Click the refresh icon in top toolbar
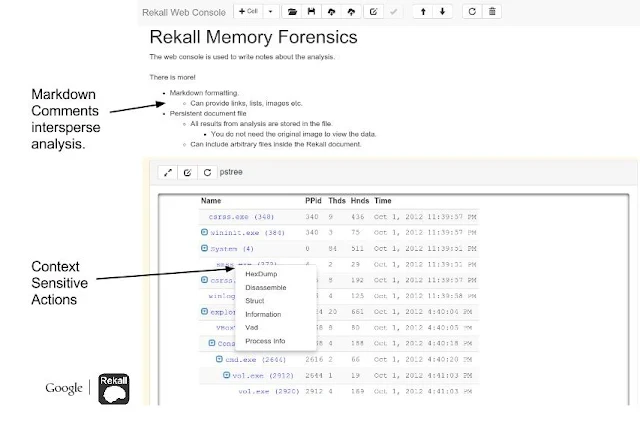This screenshot has height=446, width=640. click(x=472, y=11)
